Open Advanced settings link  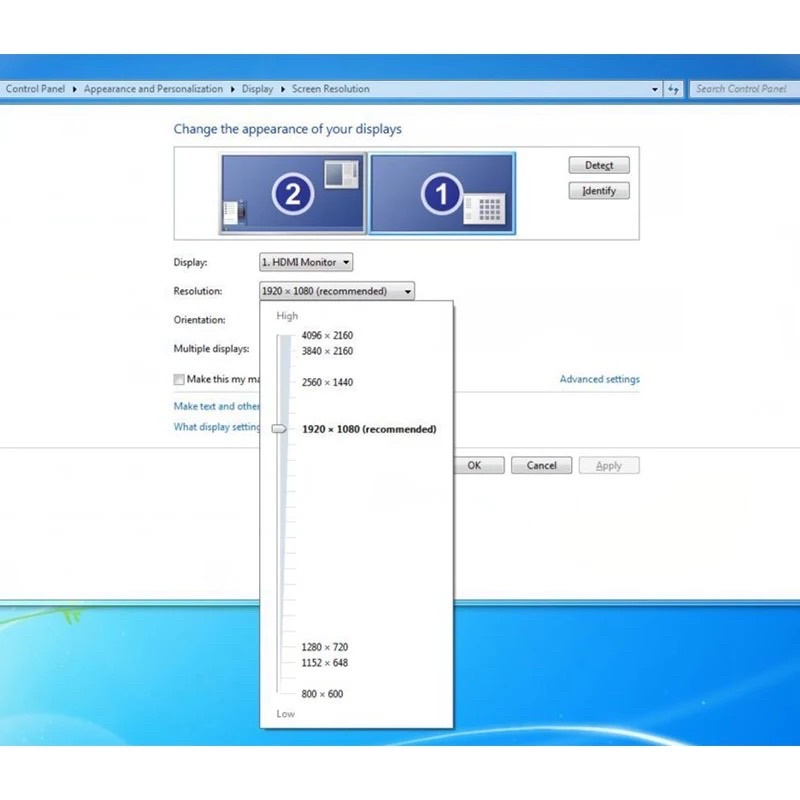(599, 379)
